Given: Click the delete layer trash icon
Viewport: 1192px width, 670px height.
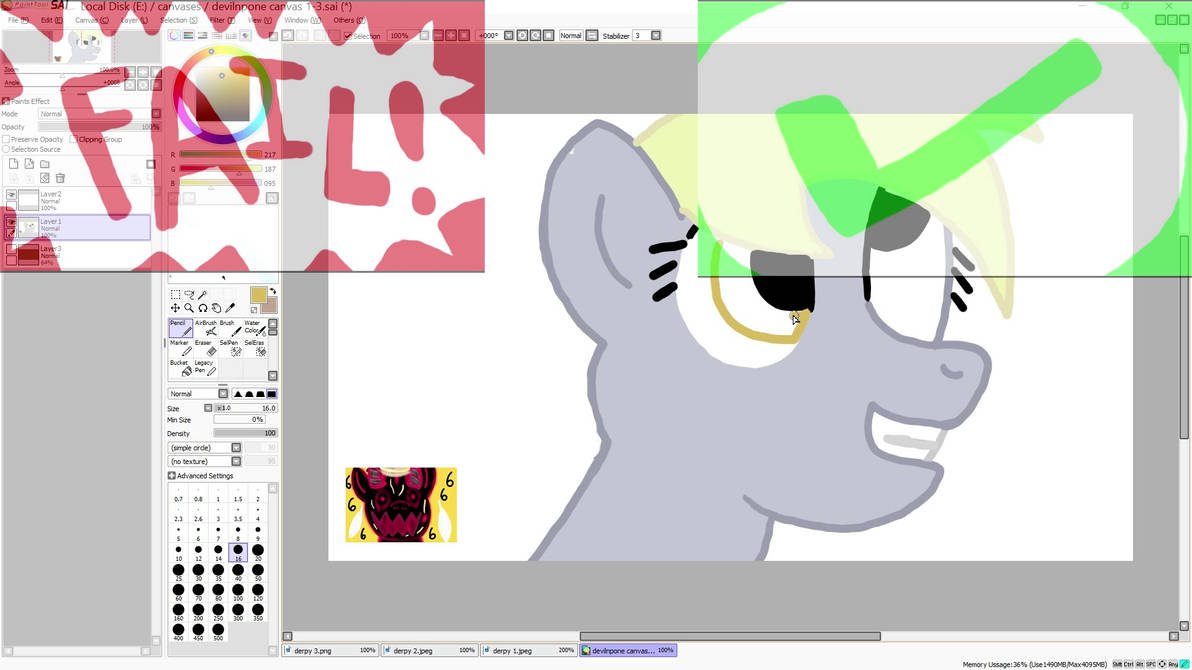Looking at the screenshot, I should (x=59, y=177).
